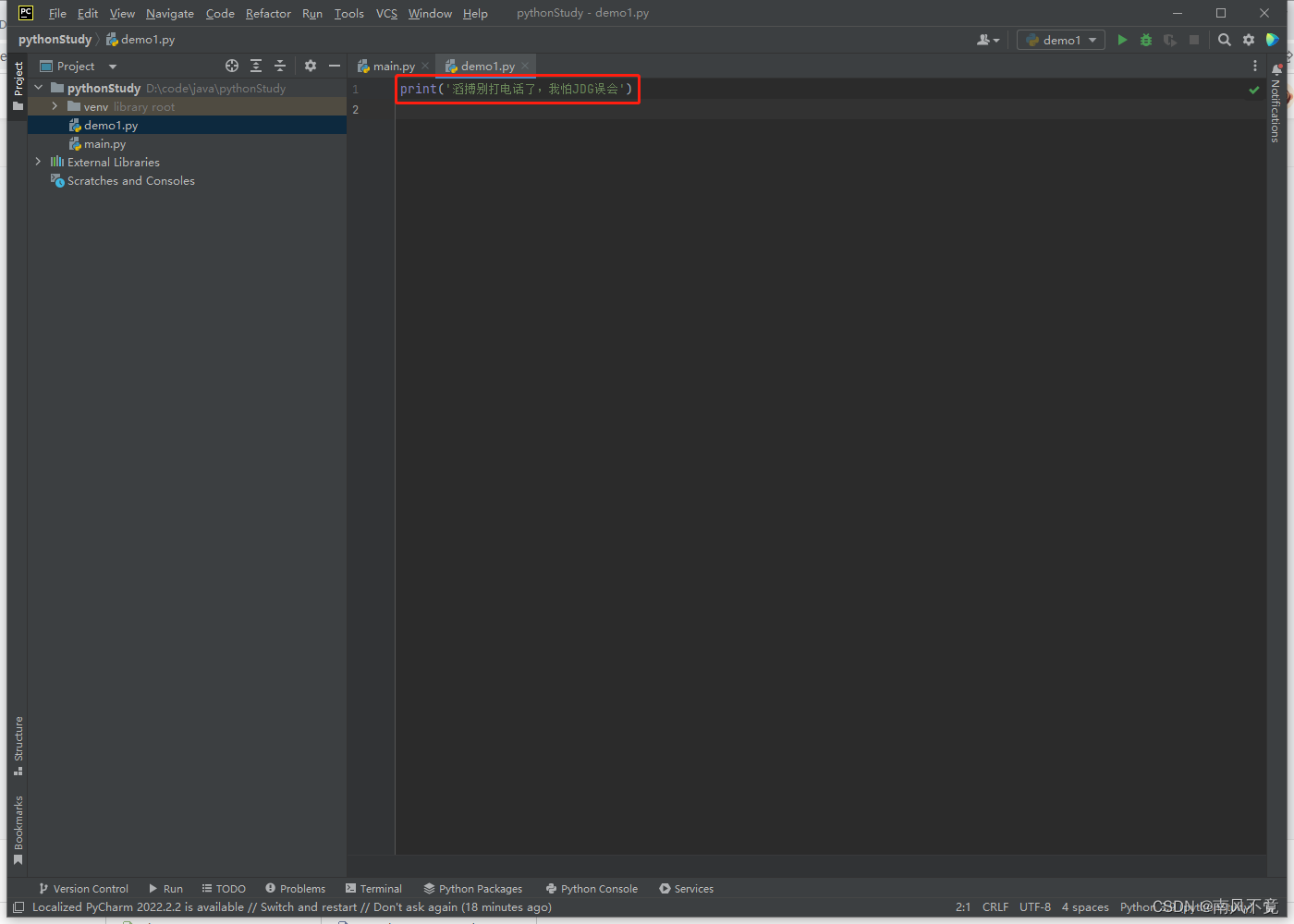Expand the venv folder
Image resolution: width=1294 pixels, height=924 pixels.
(55, 106)
